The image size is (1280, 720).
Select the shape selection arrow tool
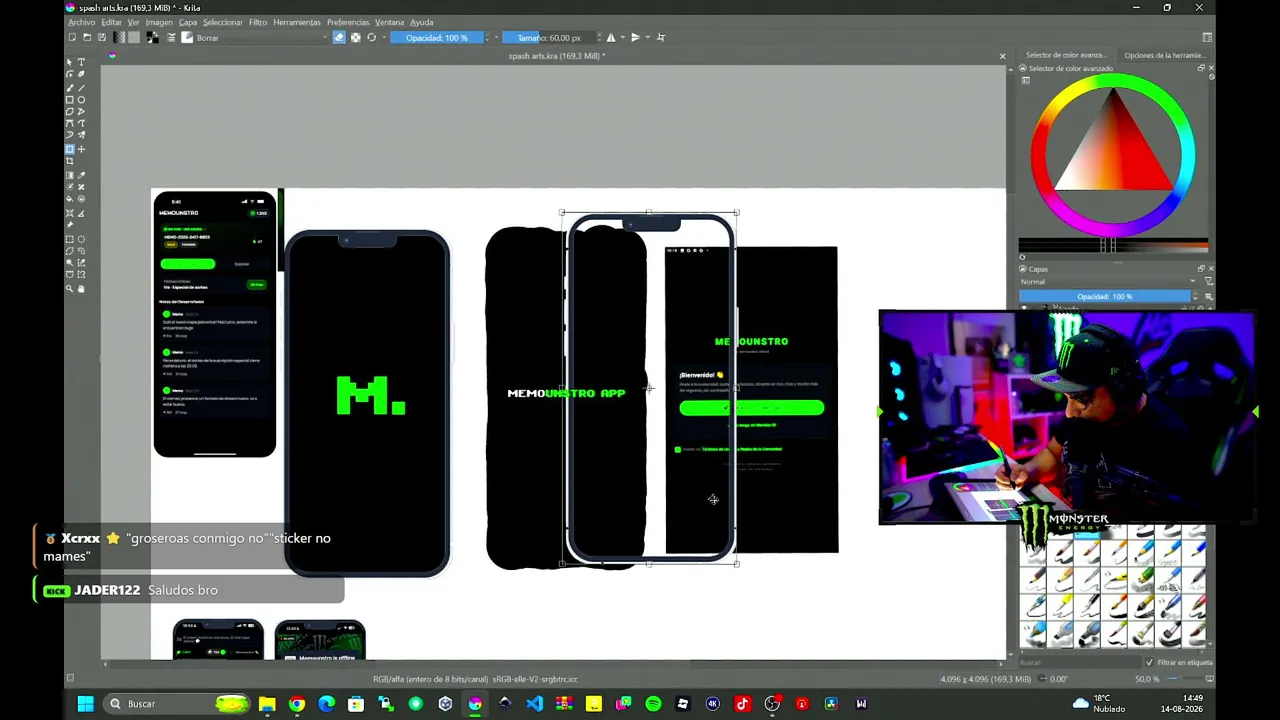[70, 62]
